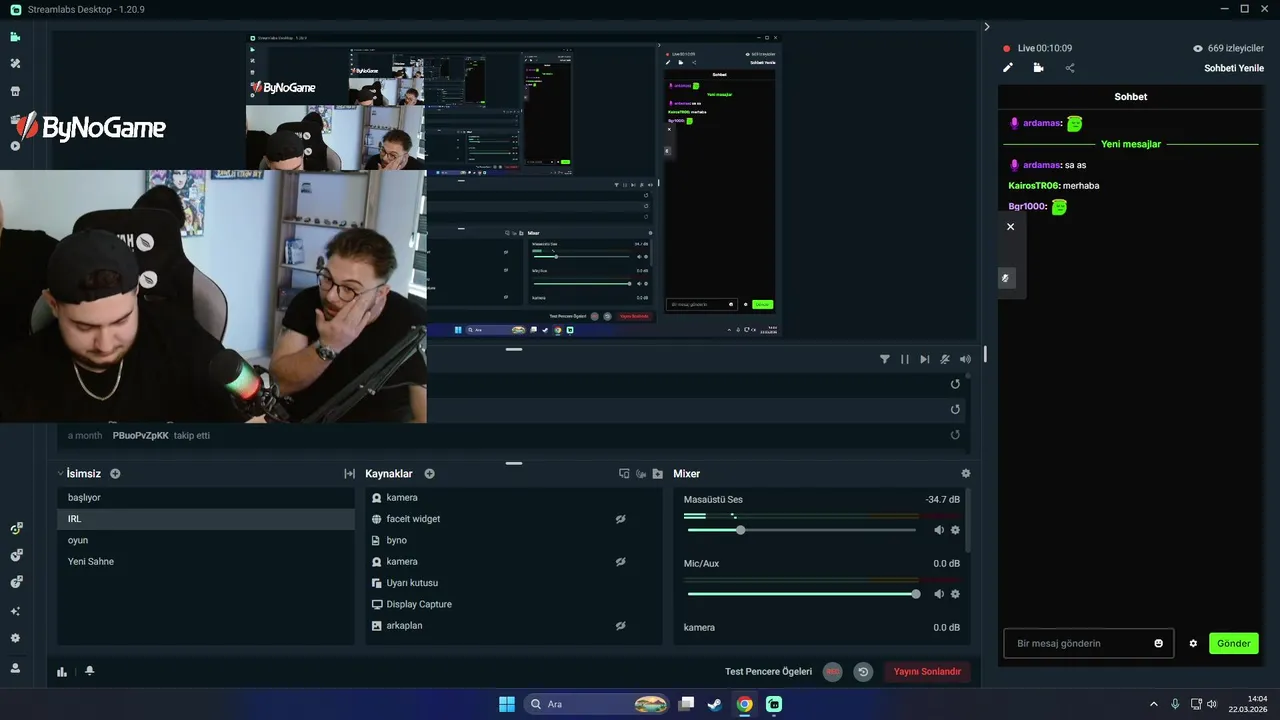Open chat settings gear beside Gönder
Image resolution: width=1280 pixels, height=720 pixels.
[1193, 643]
